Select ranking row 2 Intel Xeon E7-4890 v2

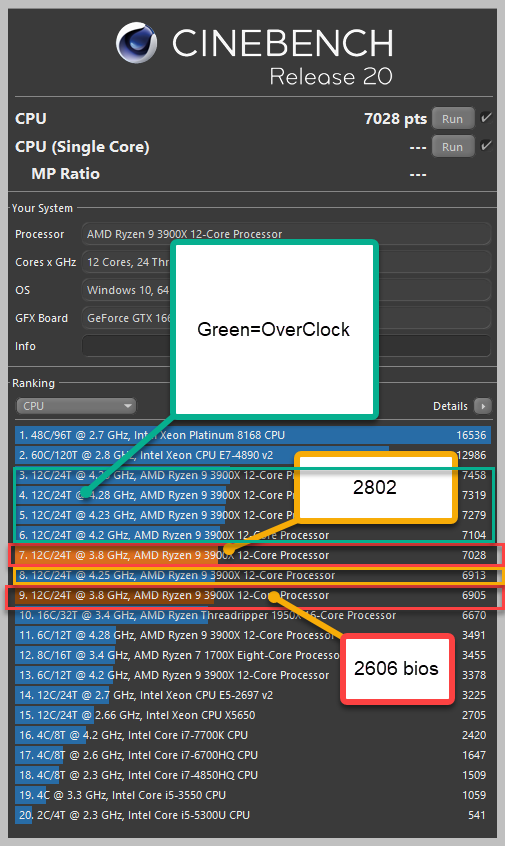pyautogui.click(x=253, y=455)
